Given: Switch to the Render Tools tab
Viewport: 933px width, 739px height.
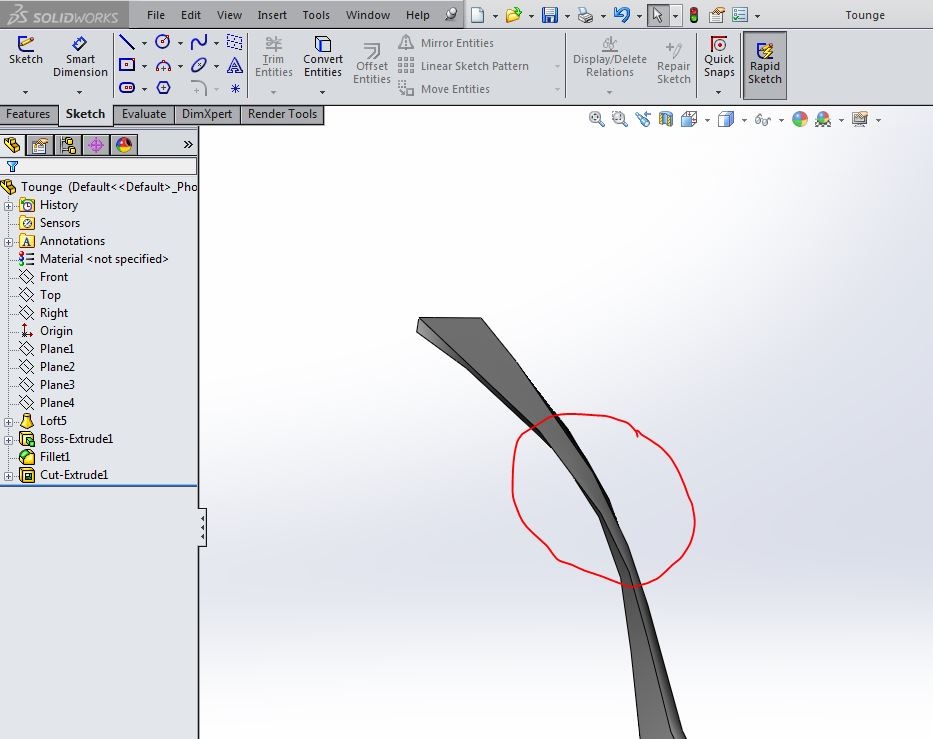Looking at the screenshot, I should tap(283, 114).
